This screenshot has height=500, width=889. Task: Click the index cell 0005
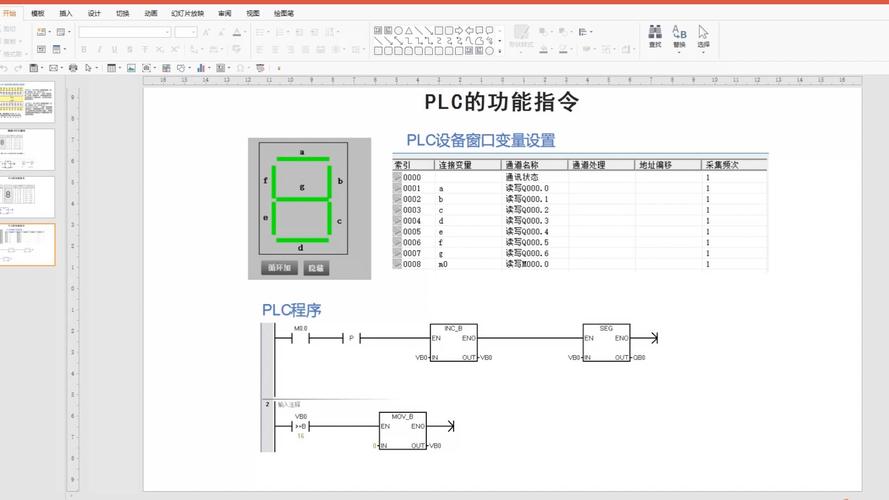click(x=412, y=232)
